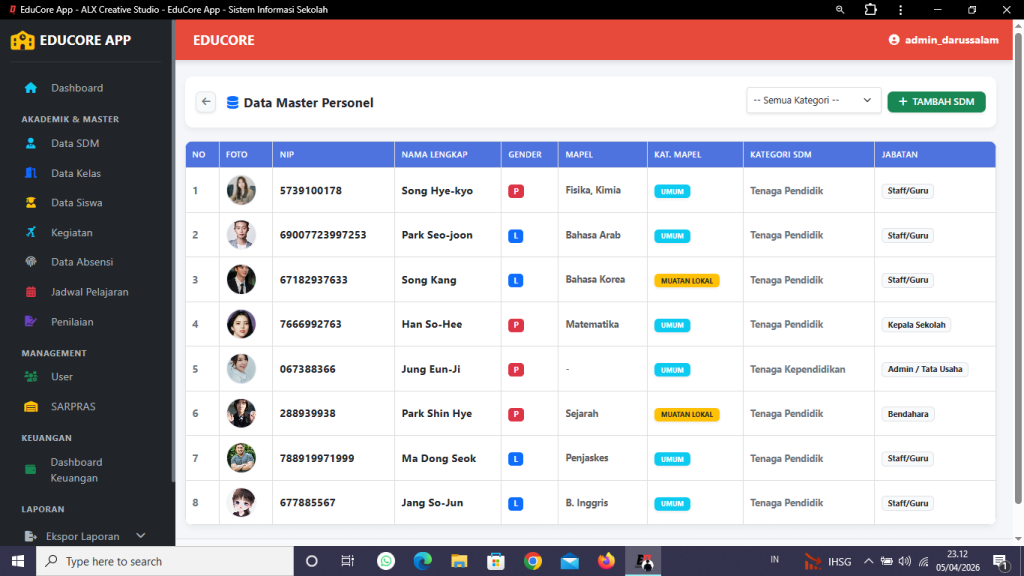Click the Penilaian edit icon

(31, 321)
